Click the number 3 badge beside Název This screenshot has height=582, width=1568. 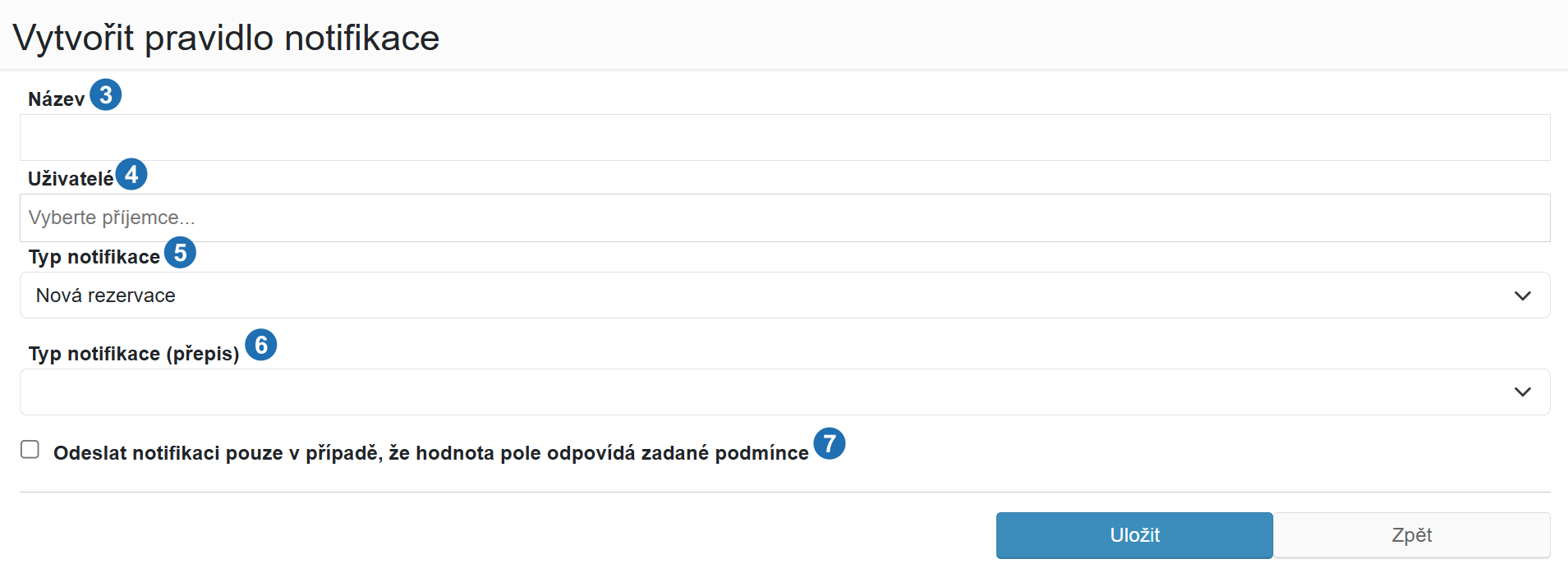[x=106, y=94]
